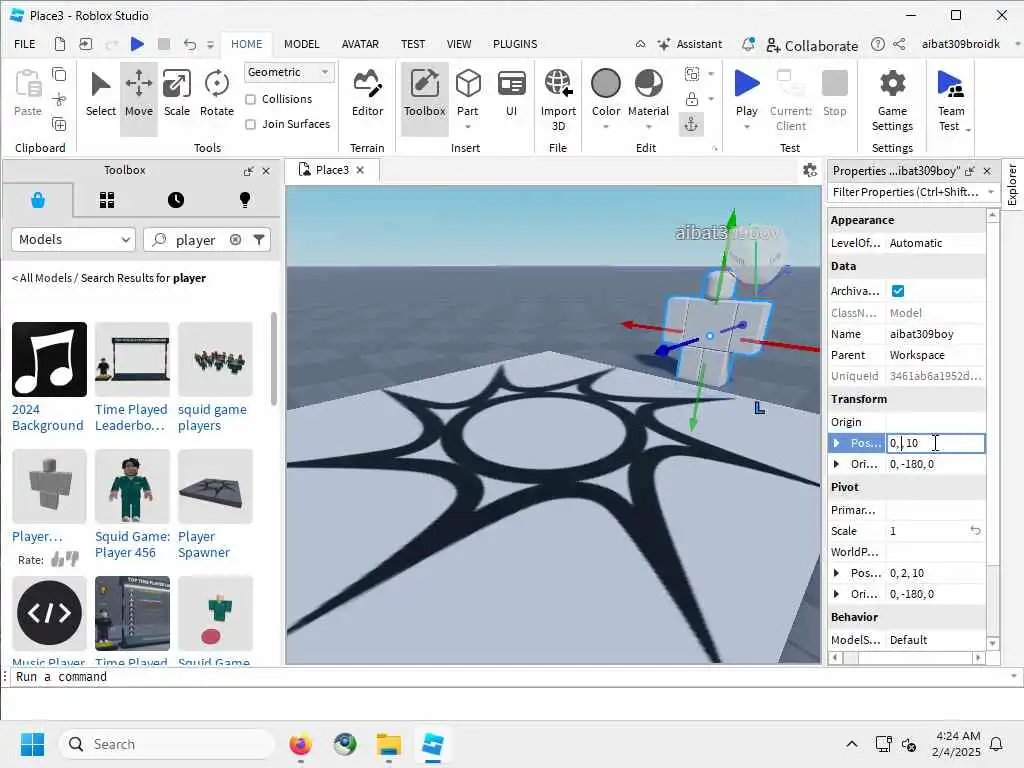Activate the Scale tool
This screenshot has width=1024, height=768.
click(x=176, y=95)
